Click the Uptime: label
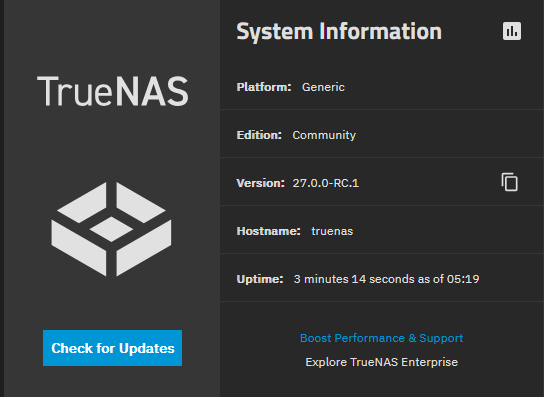The width and height of the screenshot is (544, 397). [x=260, y=279]
